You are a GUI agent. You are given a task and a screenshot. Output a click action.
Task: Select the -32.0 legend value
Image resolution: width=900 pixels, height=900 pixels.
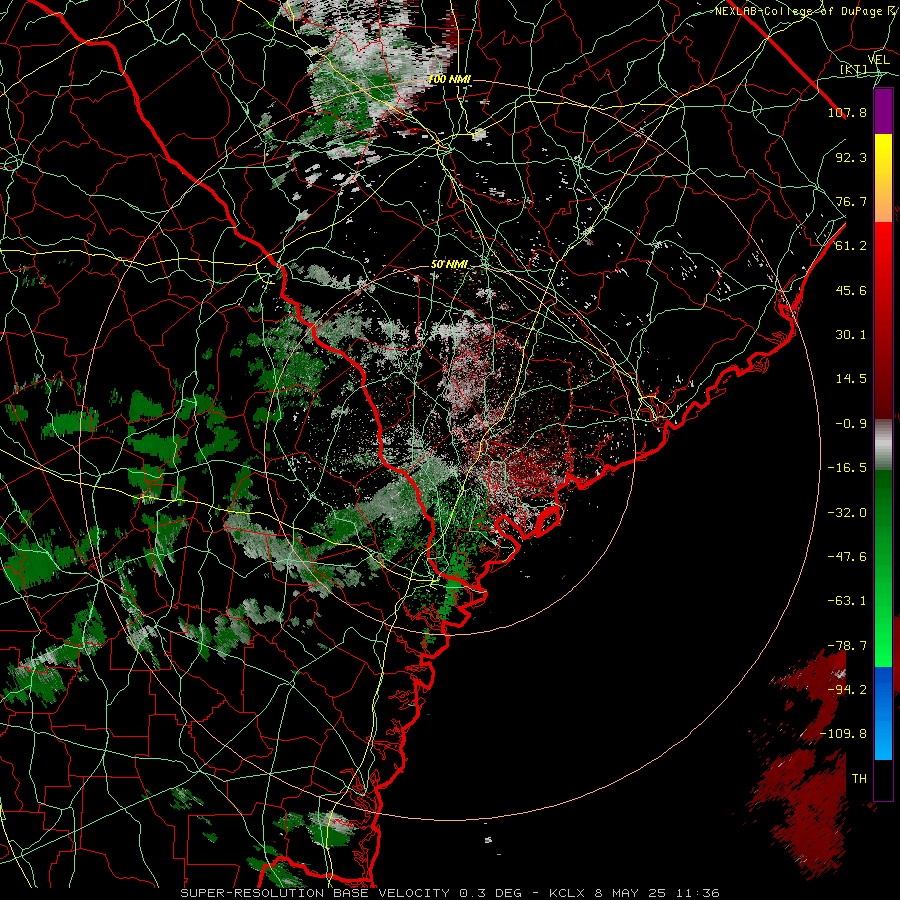847,513
